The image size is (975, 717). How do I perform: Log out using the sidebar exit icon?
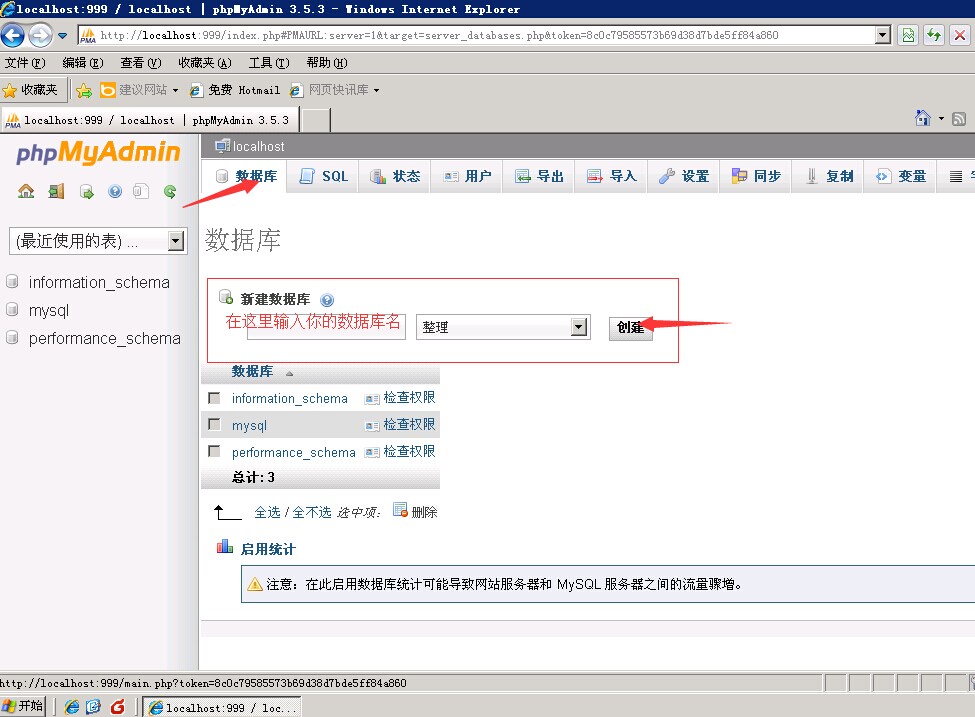[56, 192]
